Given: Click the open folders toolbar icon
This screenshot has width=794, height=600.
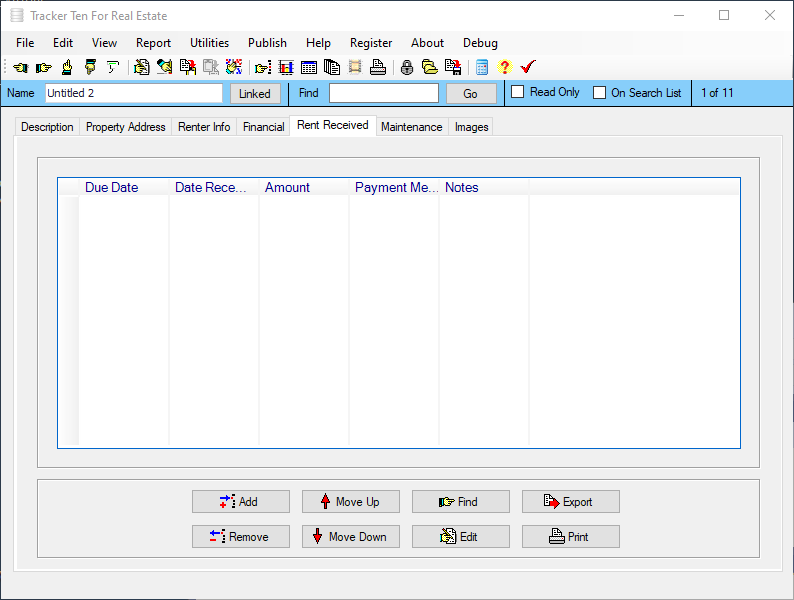Looking at the screenshot, I should point(430,67).
